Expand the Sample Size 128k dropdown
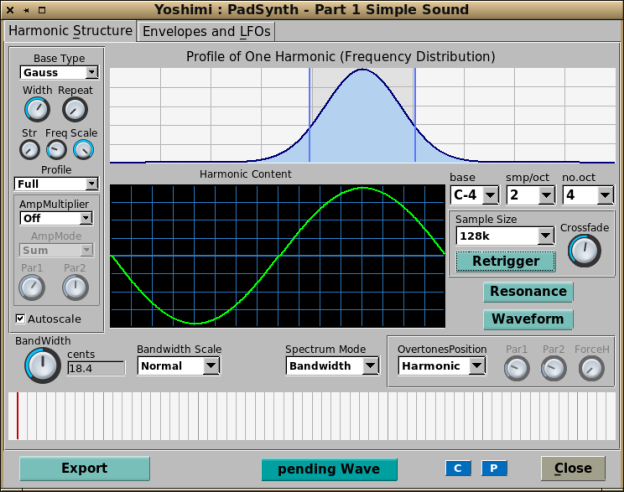This screenshot has width=624, height=492. click(x=504, y=236)
